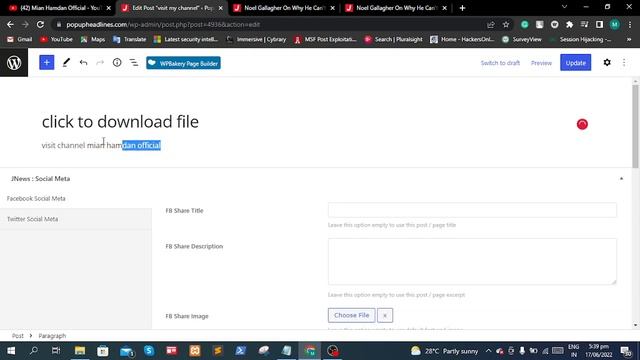Open the taskbar clock and date
640x360 pixels.
pos(599,351)
